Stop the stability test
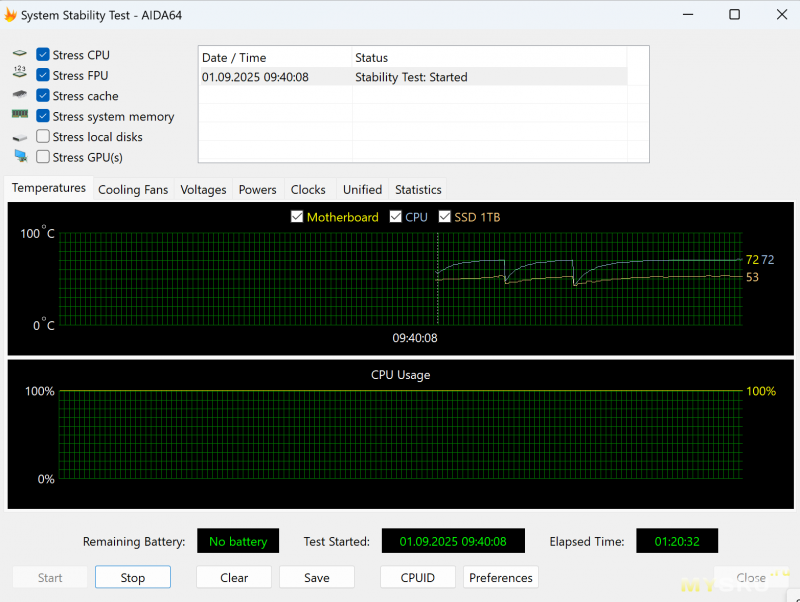 (x=133, y=578)
